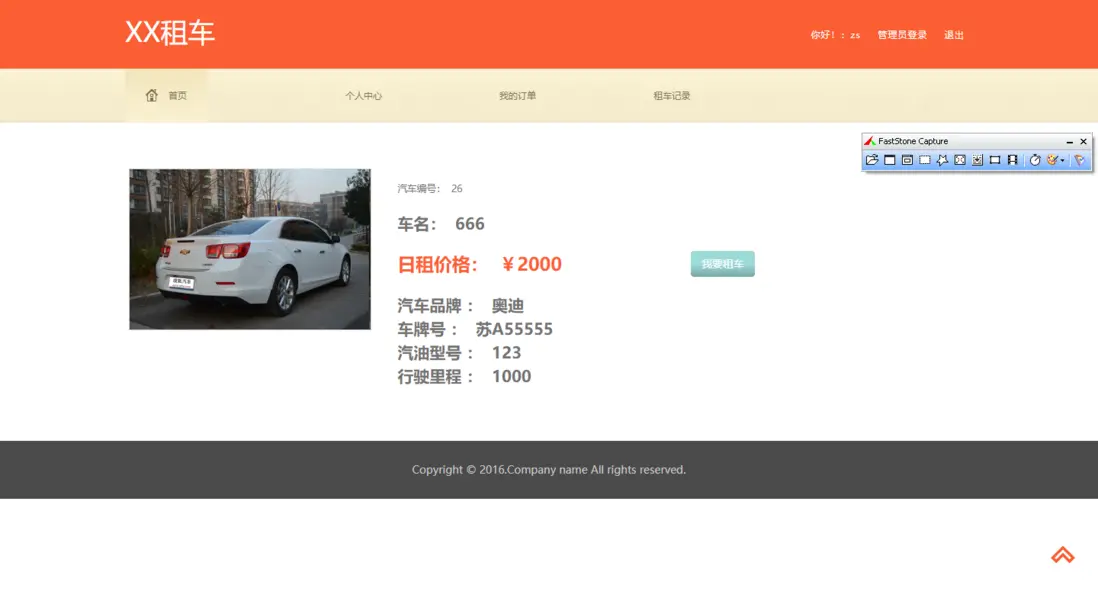The image size is (1098, 601).
Task: Start a full screen capture
Action: pyautogui.click(x=959, y=160)
